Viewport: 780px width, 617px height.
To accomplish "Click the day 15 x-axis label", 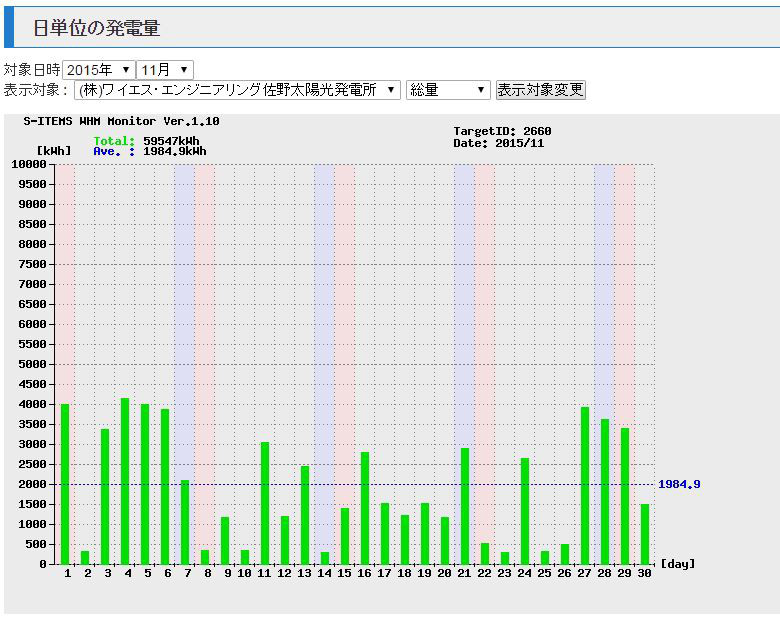I will pyautogui.click(x=344, y=573).
